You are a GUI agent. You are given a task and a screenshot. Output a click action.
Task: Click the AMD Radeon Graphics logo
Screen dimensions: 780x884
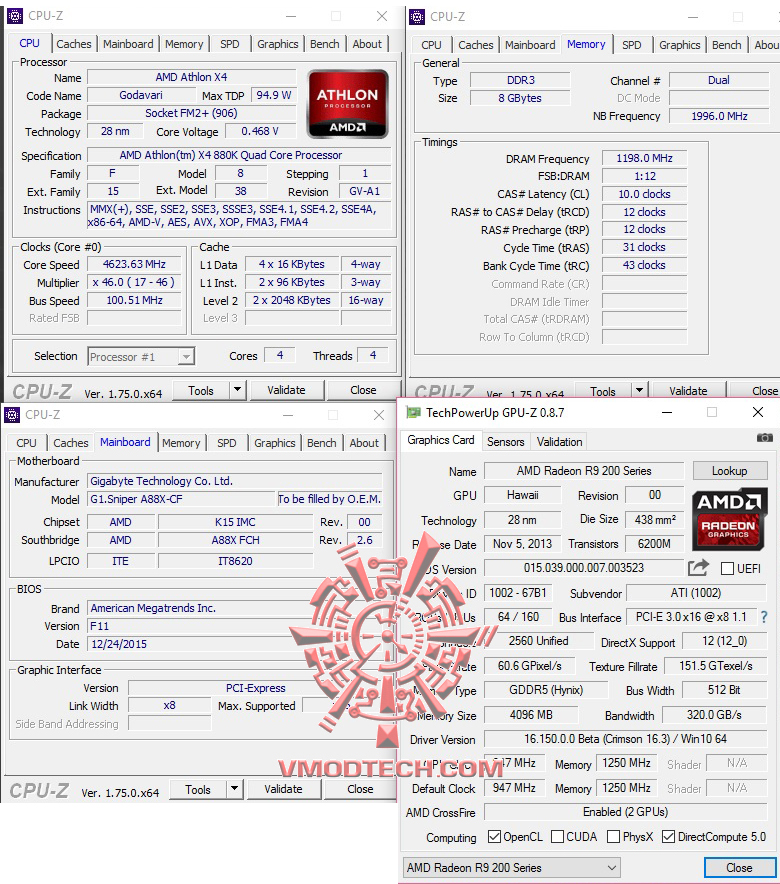pos(729,519)
